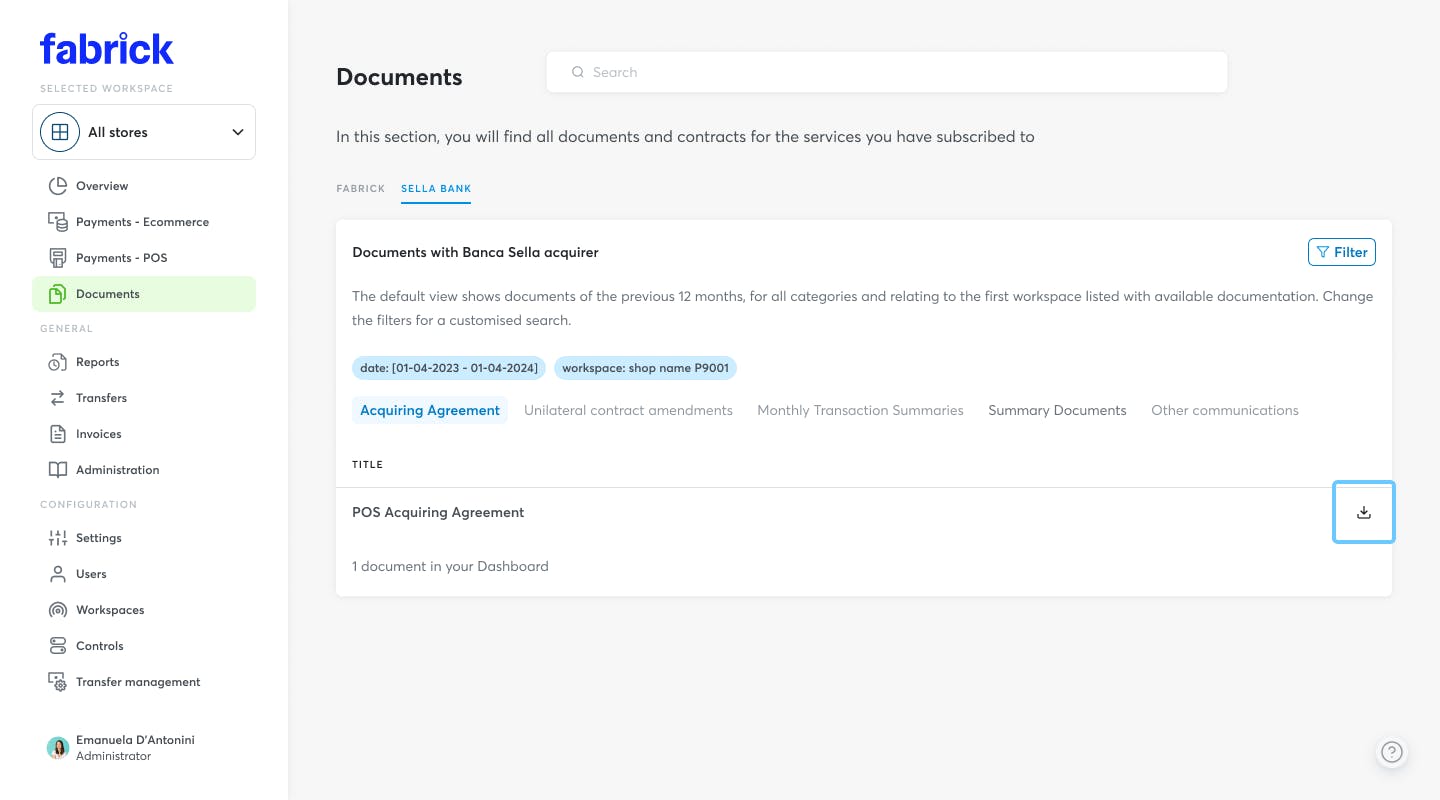Navigate to Invoices page
Viewport: 1440px width, 800px height.
pos(99,434)
